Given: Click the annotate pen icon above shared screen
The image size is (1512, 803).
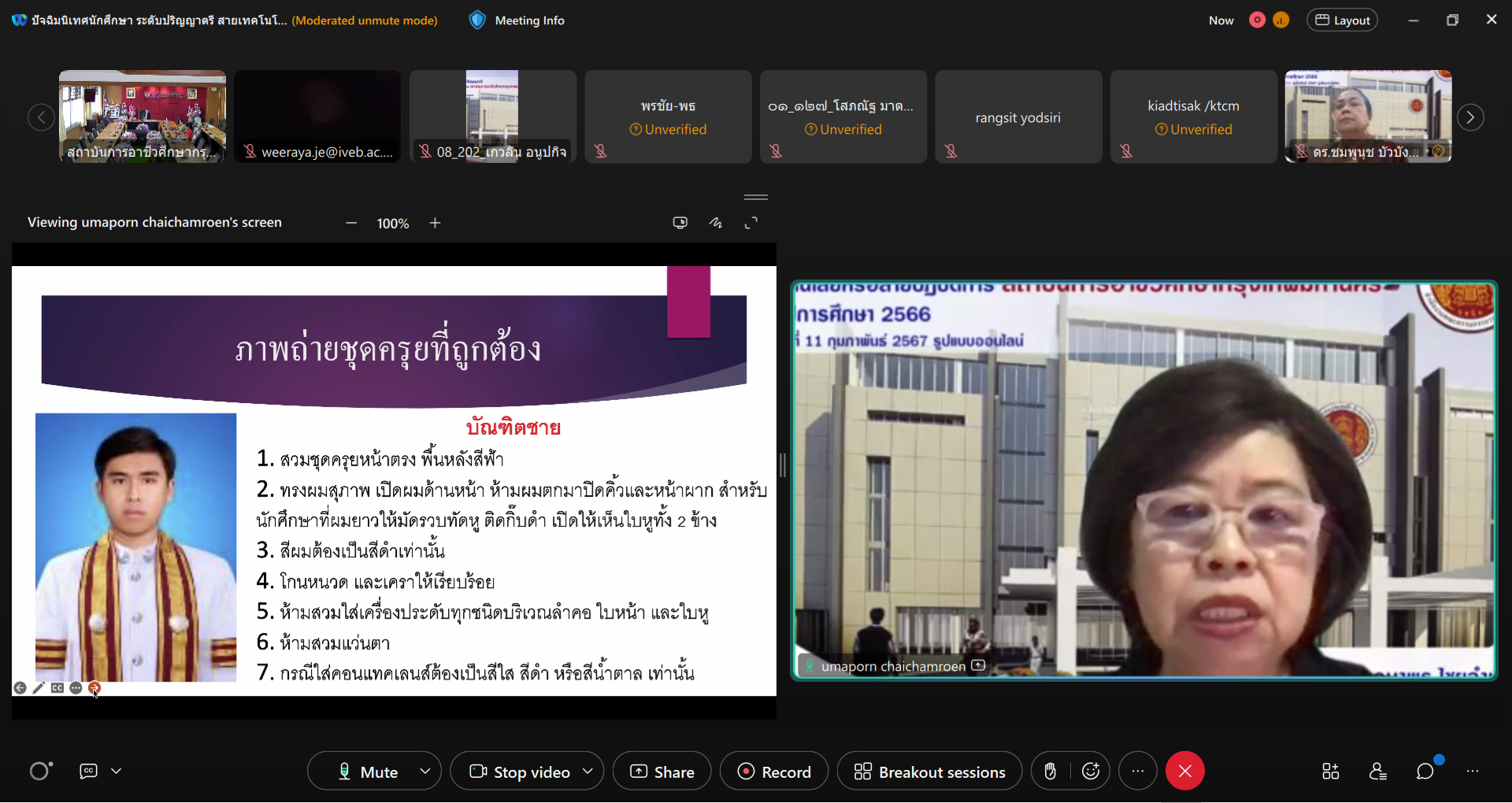Looking at the screenshot, I should (x=715, y=224).
